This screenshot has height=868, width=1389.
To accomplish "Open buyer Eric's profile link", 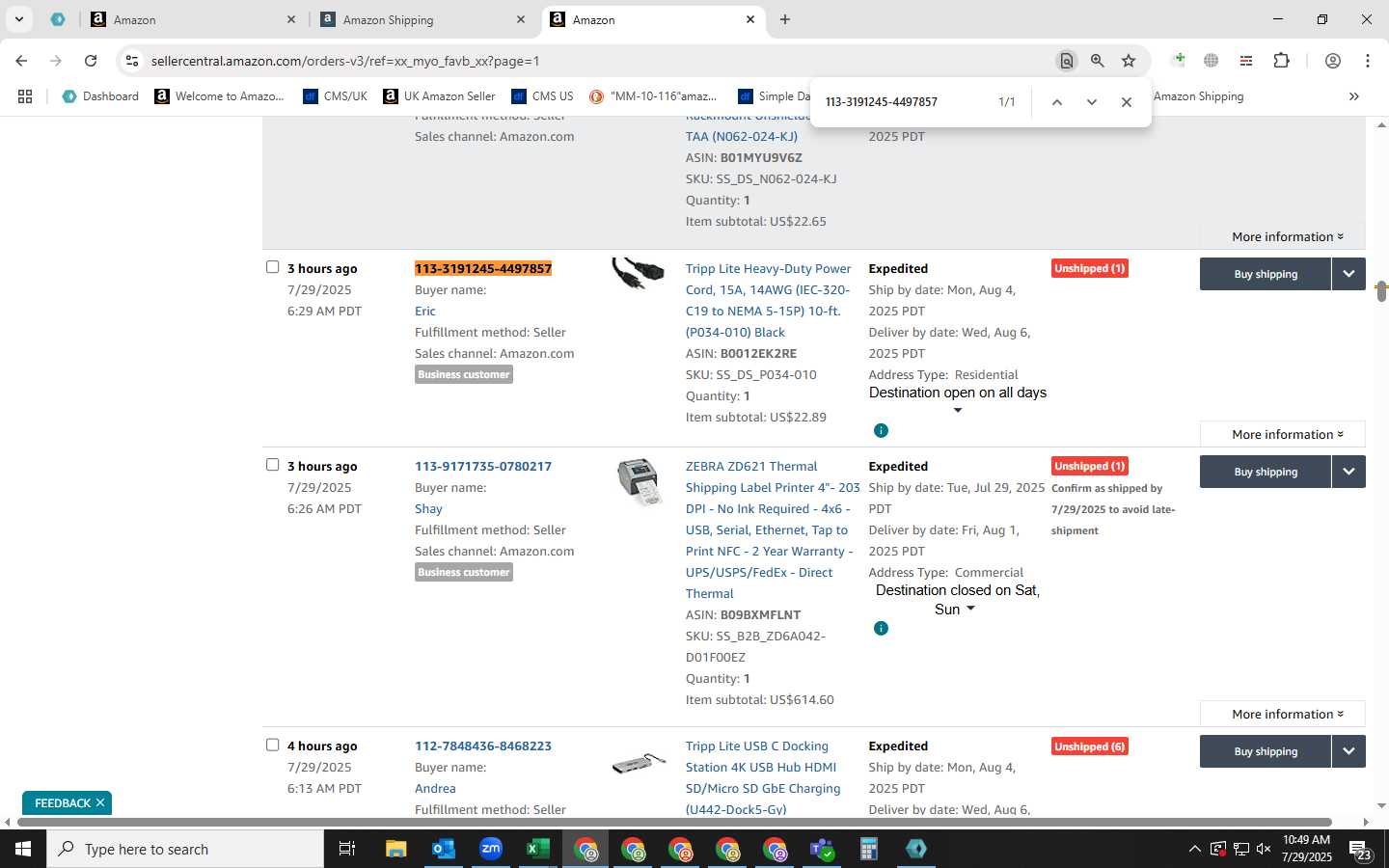I will (x=425, y=311).
